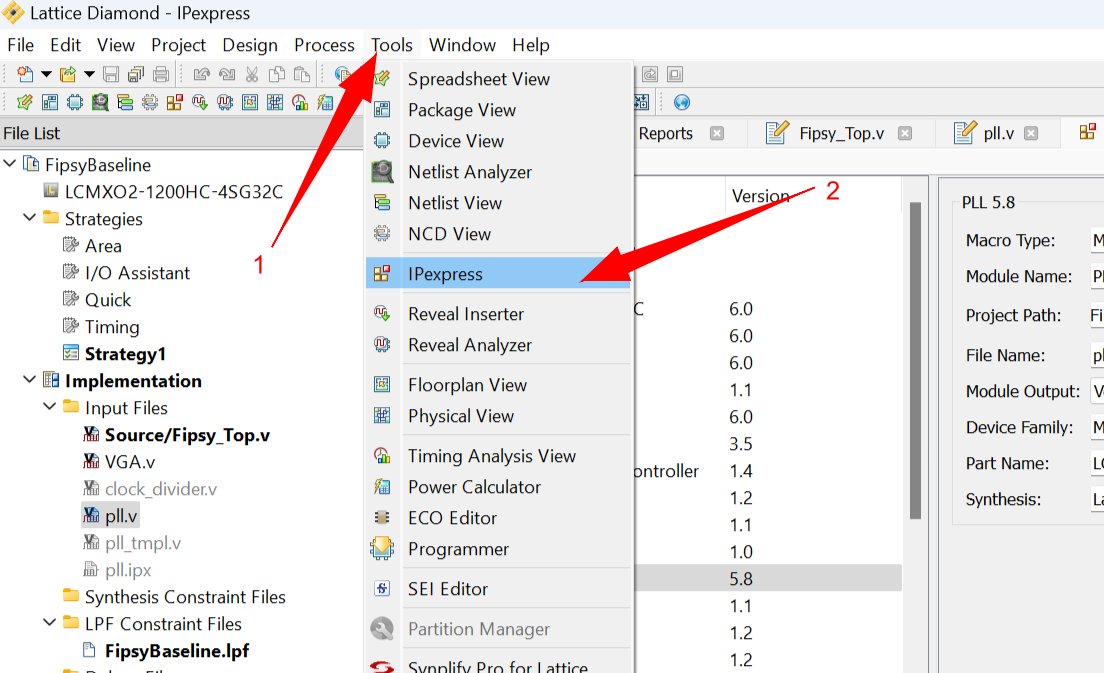Select clock_divider.v file
The height and width of the screenshot is (673, 1104).
tap(161, 489)
